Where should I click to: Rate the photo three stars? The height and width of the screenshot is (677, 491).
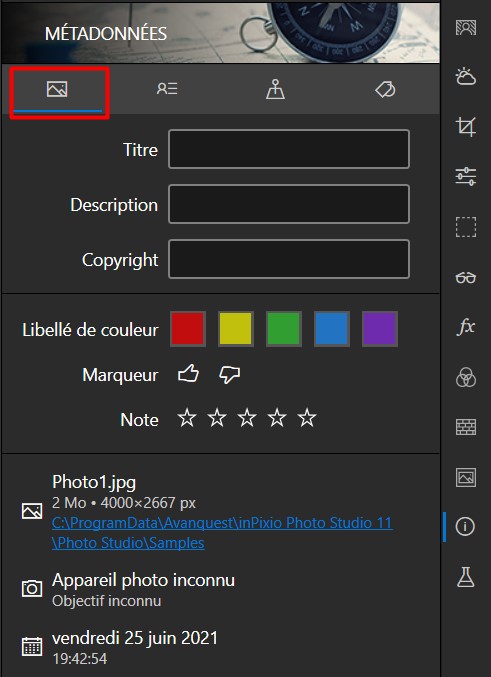247,418
